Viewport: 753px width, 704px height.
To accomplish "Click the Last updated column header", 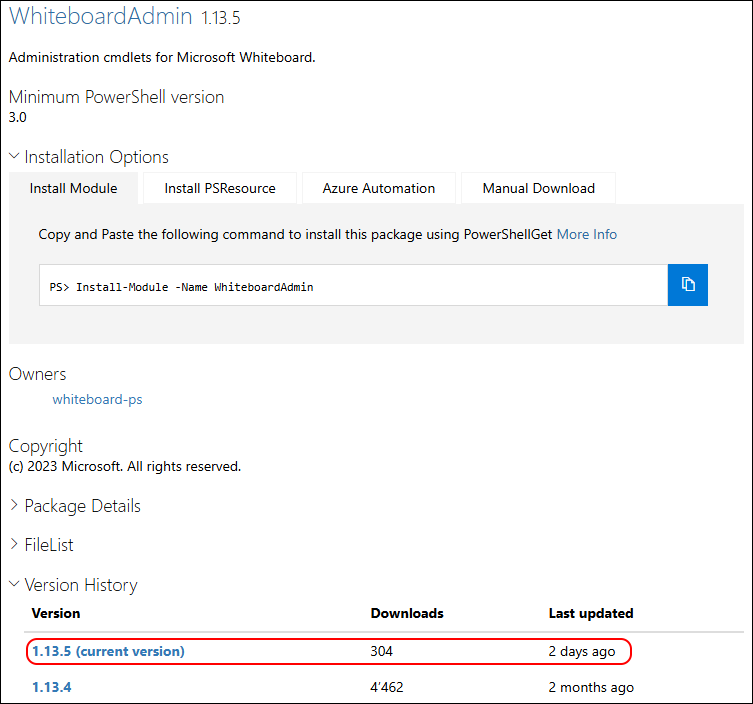I will coord(591,613).
